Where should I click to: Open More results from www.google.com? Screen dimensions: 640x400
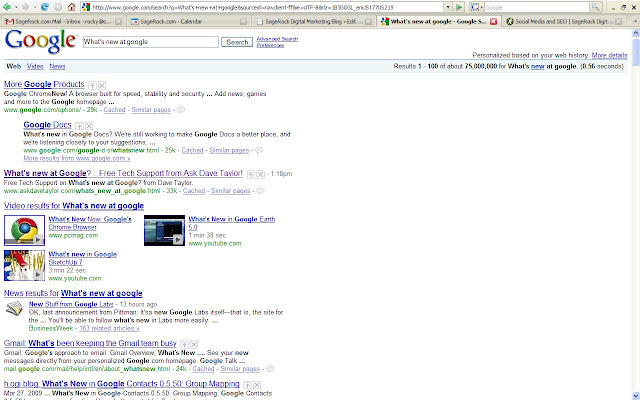coord(77,158)
